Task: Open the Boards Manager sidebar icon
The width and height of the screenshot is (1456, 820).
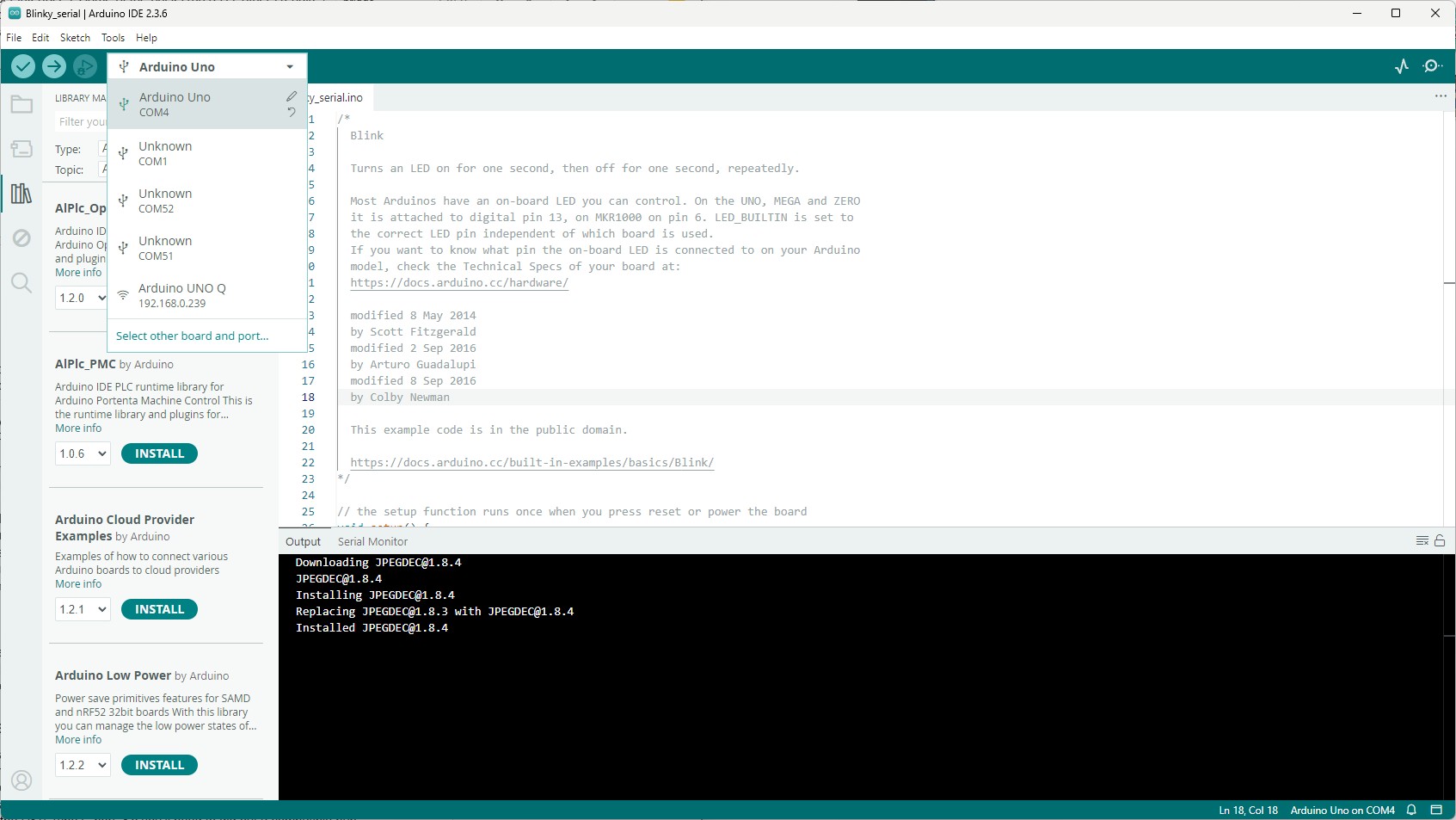Action: coord(22,149)
